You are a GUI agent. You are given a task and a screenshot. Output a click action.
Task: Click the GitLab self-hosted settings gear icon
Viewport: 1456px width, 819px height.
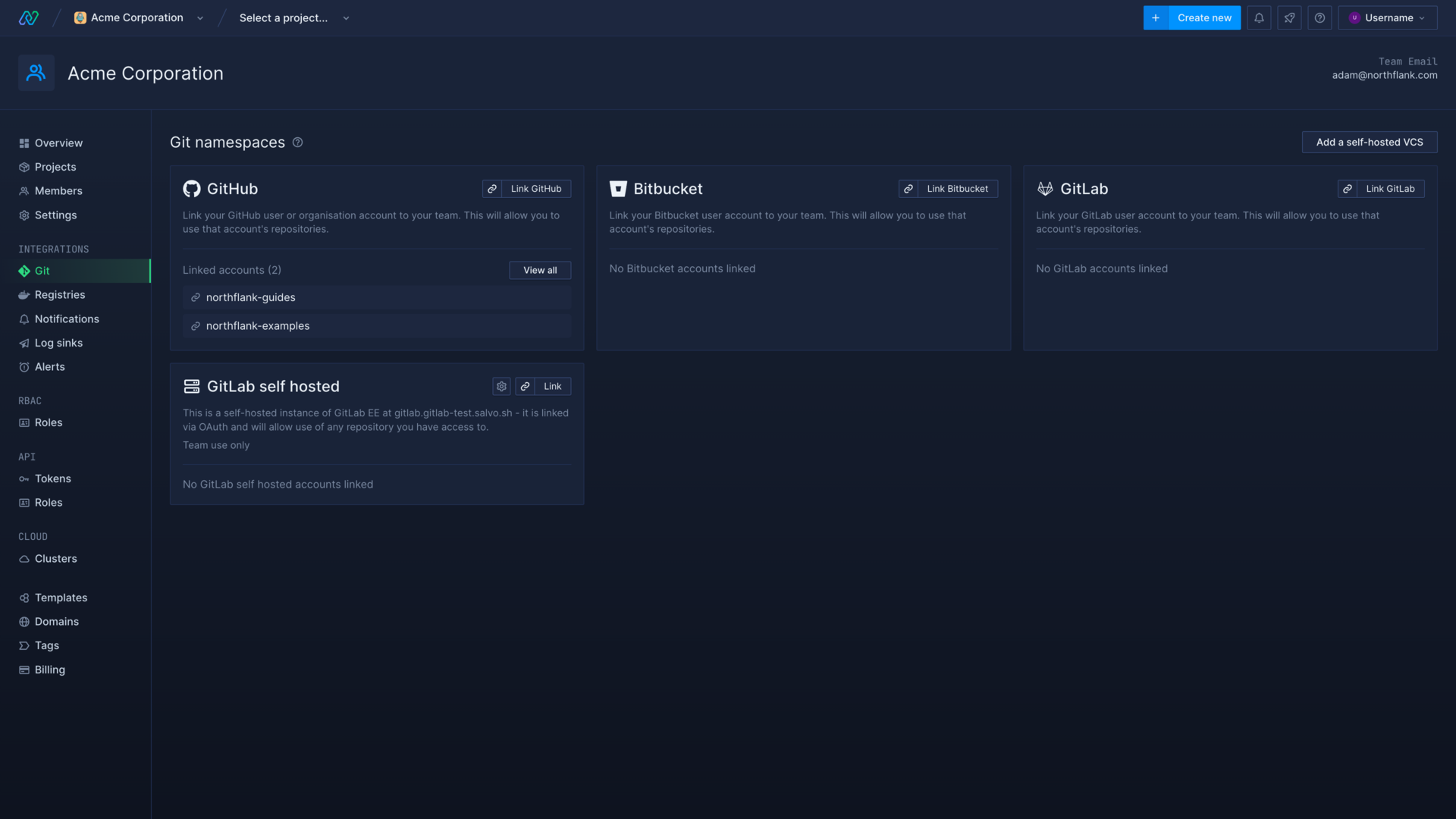coord(501,386)
